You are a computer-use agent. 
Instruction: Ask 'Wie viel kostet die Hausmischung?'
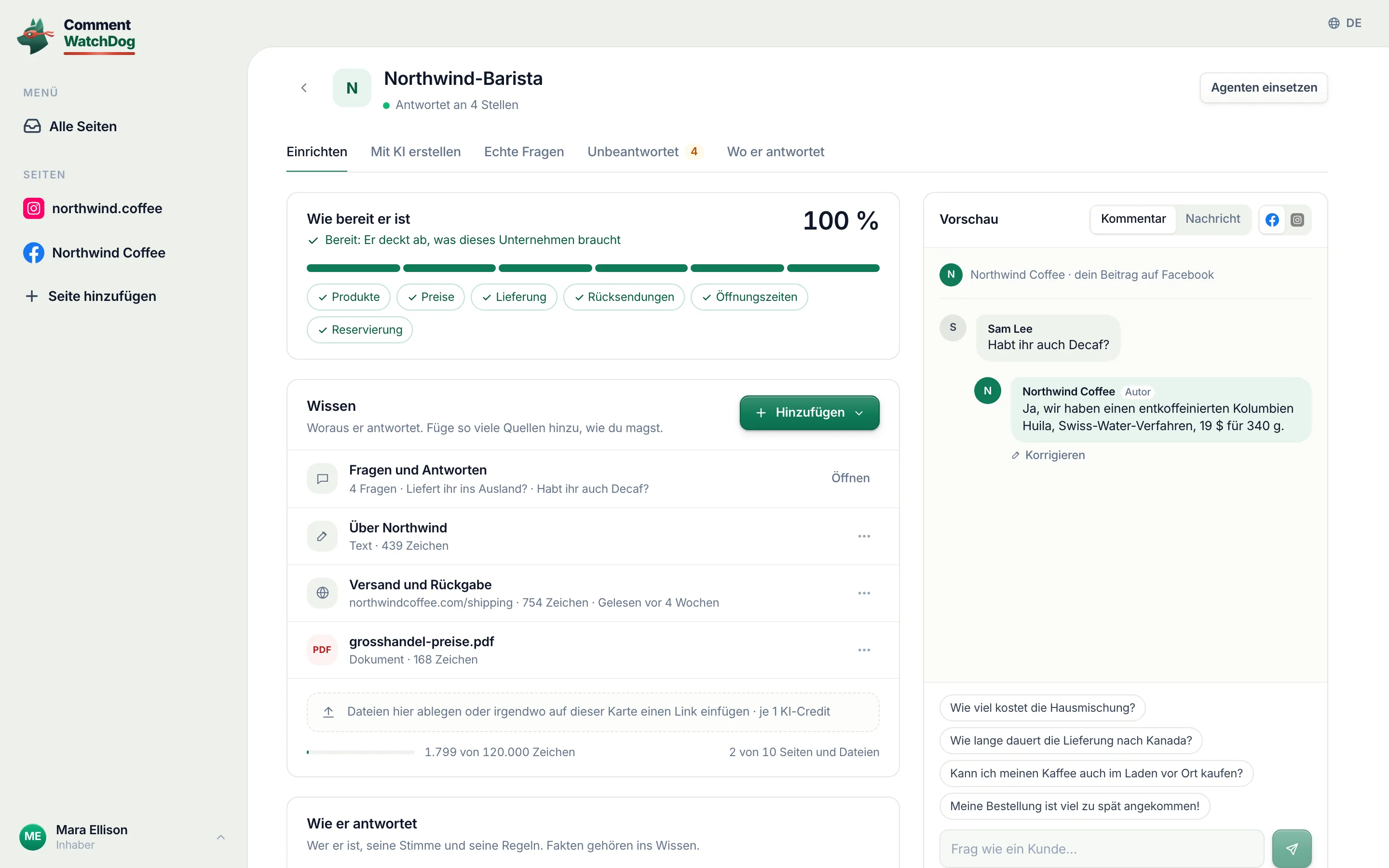tap(1042, 708)
